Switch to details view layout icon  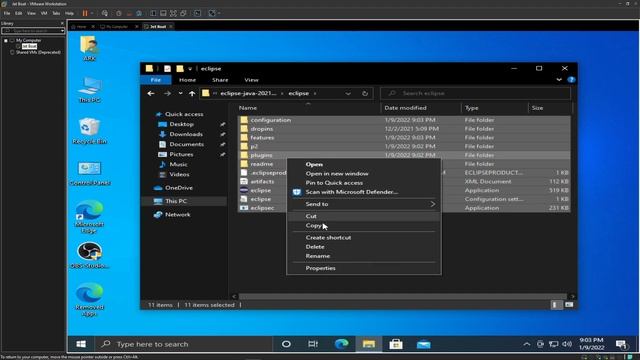556,305
